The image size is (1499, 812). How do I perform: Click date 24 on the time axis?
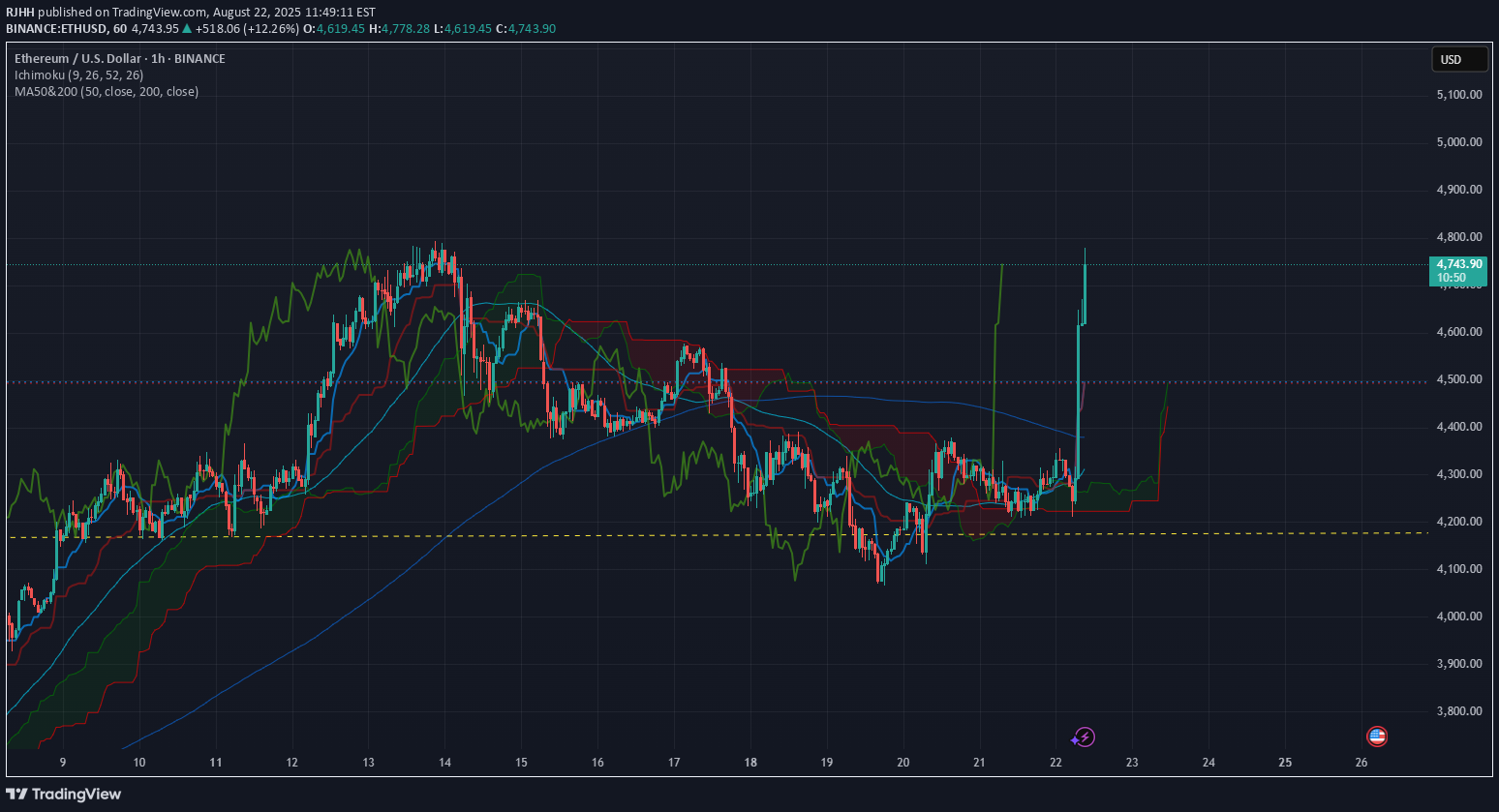coord(1208,763)
